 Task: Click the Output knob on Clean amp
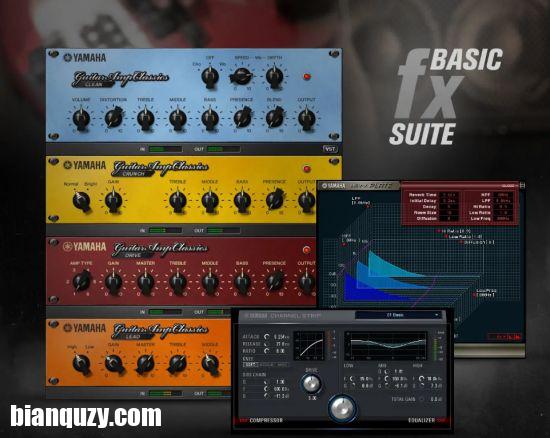tap(307, 118)
